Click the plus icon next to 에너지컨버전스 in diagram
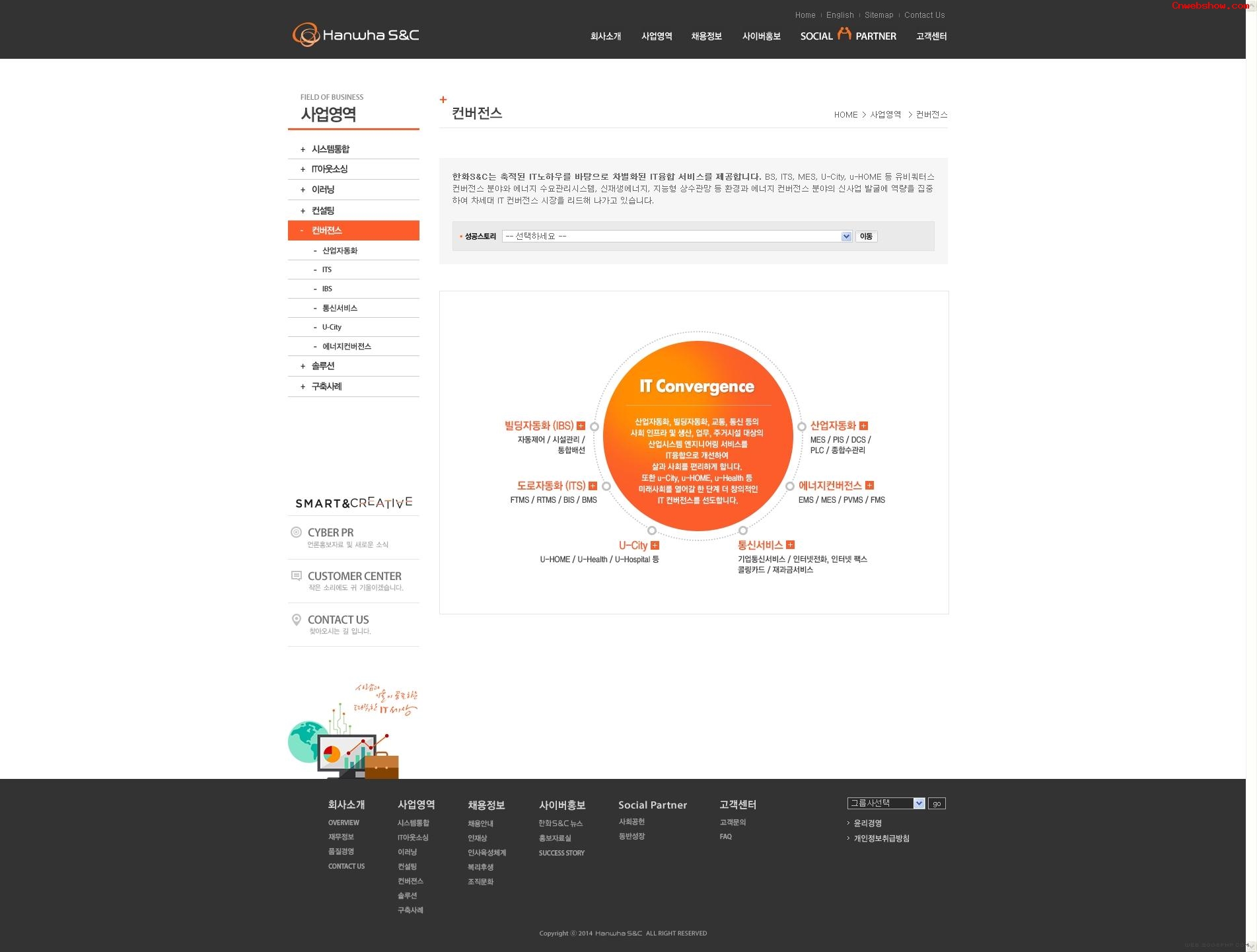This screenshot has height=952, width=1257. [x=869, y=486]
